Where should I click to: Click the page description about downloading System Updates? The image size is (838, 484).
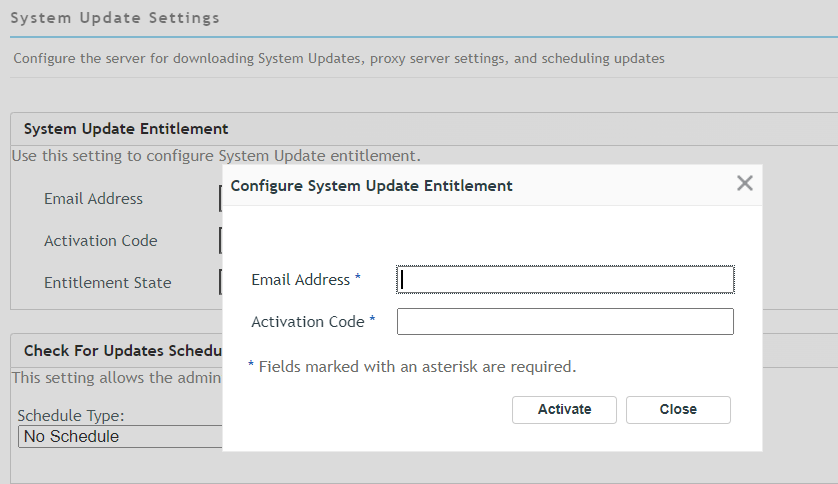pos(338,58)
